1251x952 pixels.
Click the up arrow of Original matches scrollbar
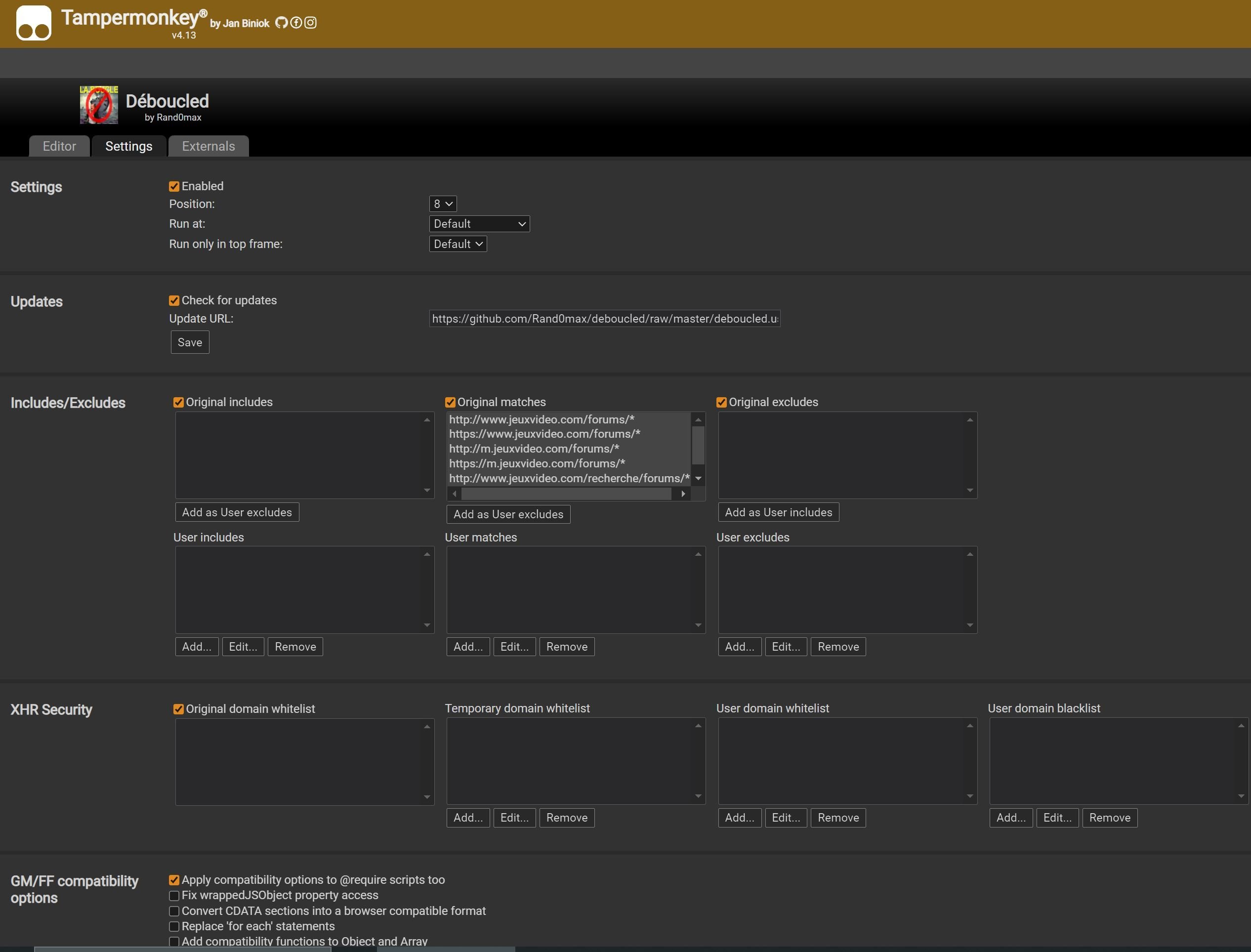point(698,420)
